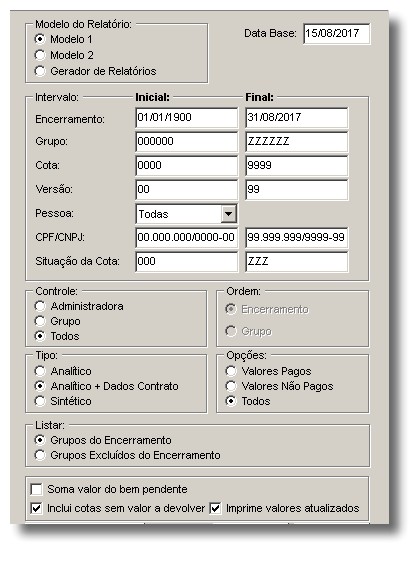
Task: Select Grupos Excluídos do Encerramento
Action: click(x=40, y=455)
